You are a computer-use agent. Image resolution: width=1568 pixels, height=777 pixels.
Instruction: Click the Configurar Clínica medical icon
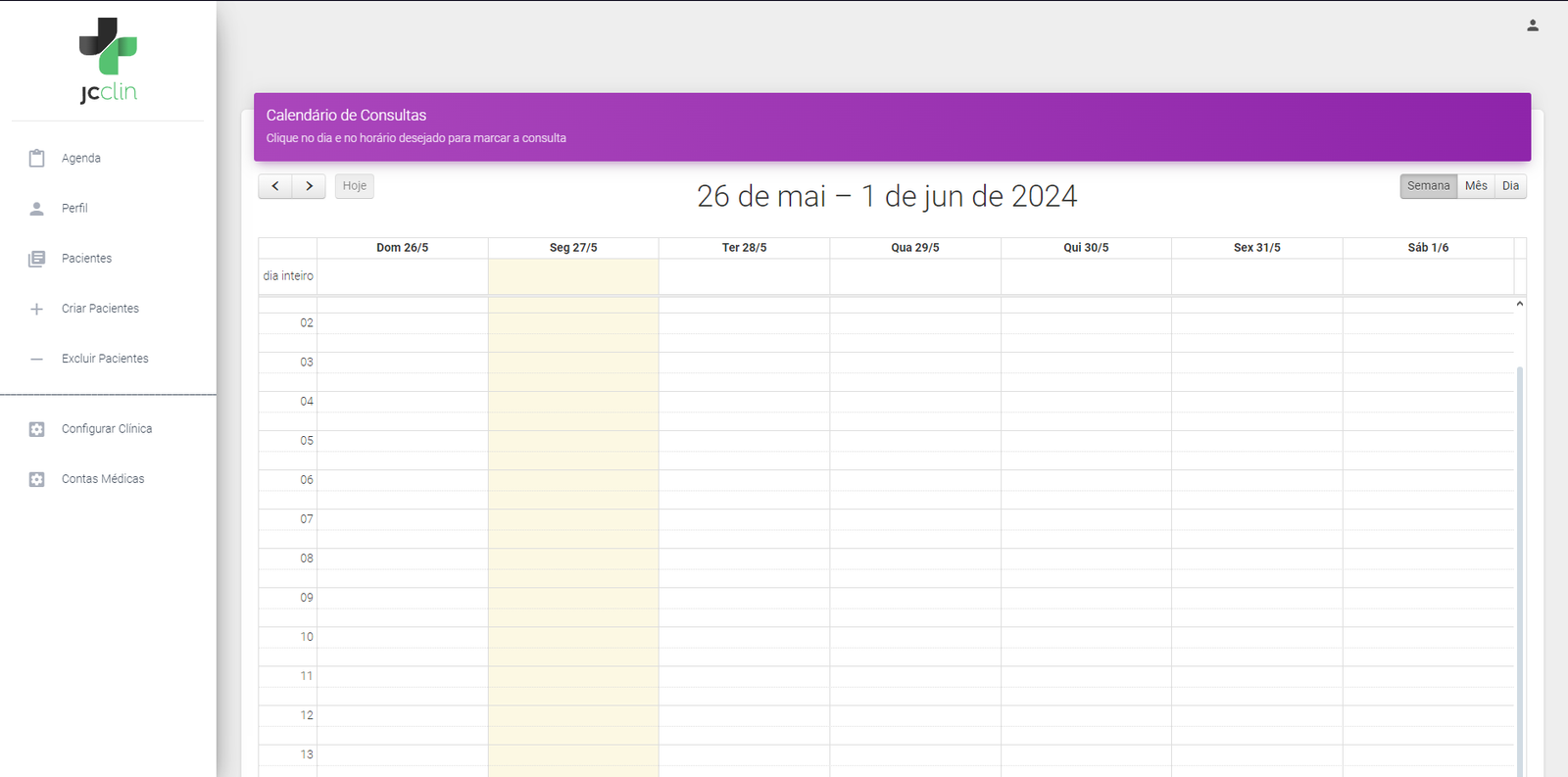37,429
